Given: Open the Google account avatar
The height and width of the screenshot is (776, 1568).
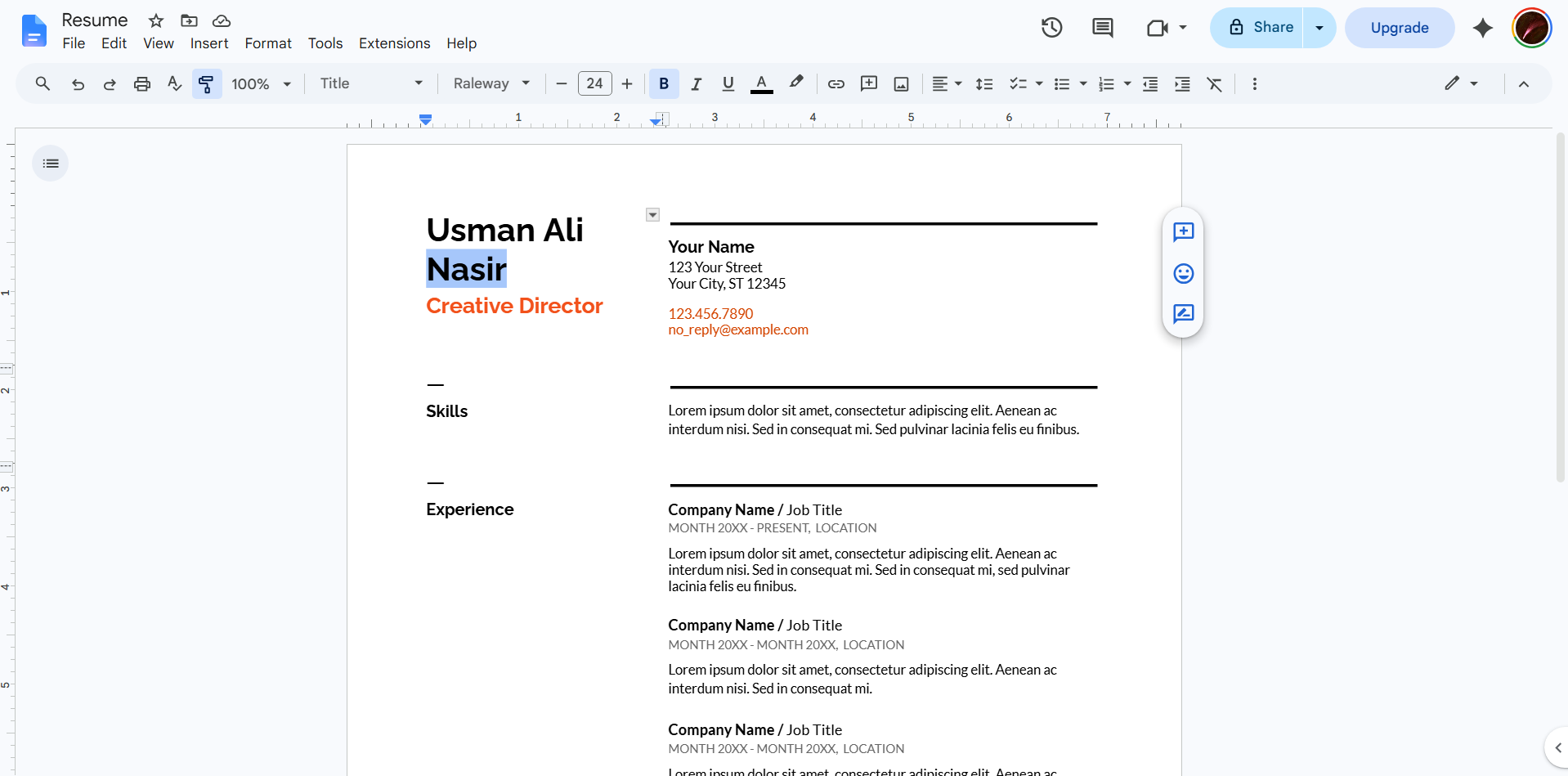Looking at the screenshot, I should [x=1532, y=28].
